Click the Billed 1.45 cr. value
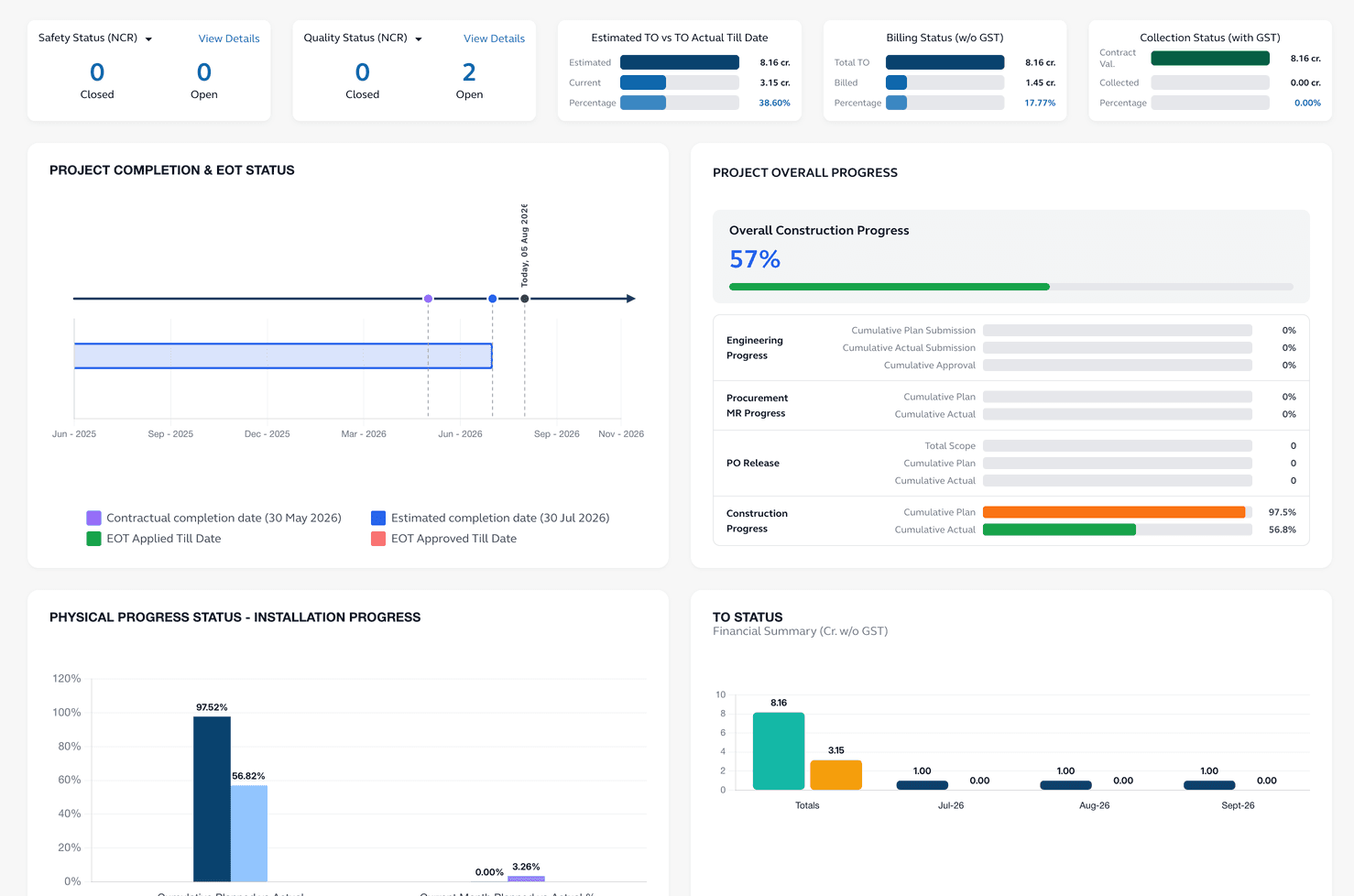The image size is (1354, 896). [x=1040, y=82]
